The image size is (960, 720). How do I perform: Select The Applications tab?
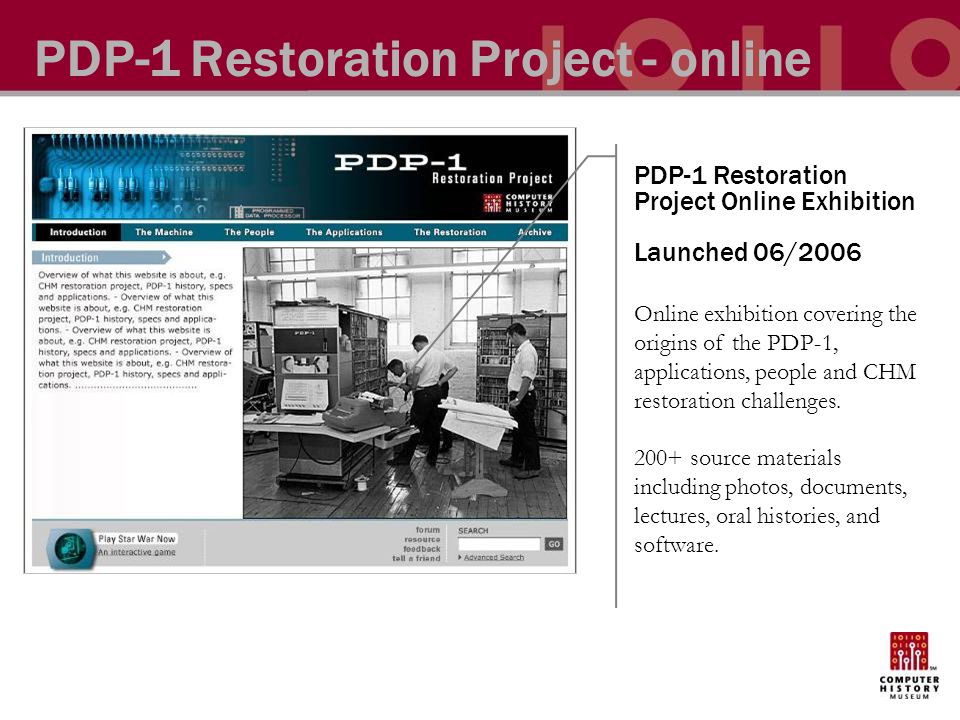tap(344, 232)
